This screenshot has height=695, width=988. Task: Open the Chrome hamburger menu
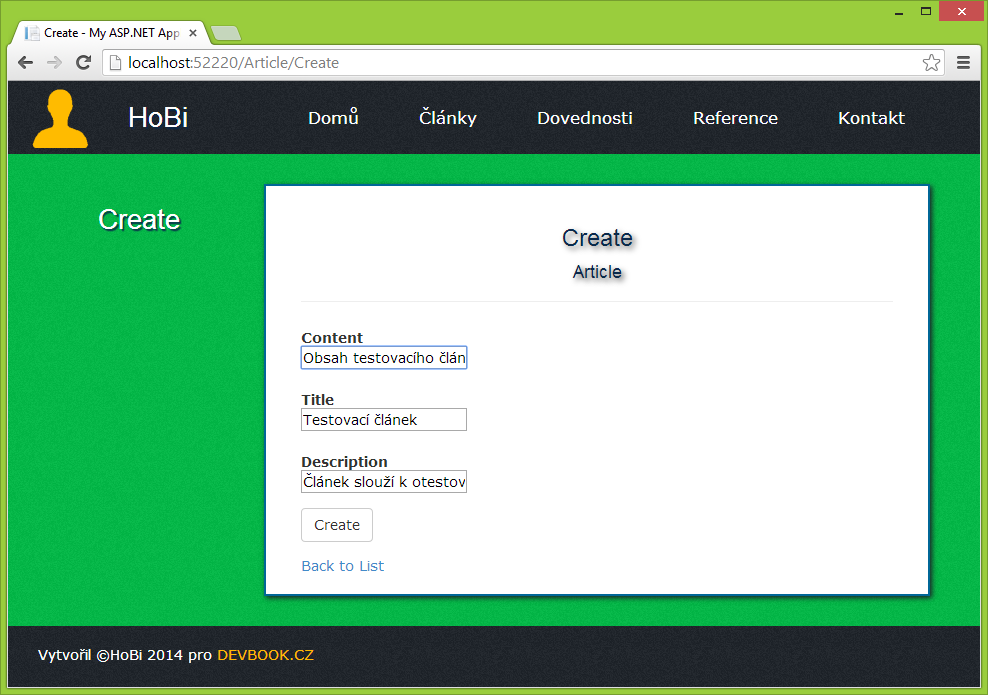tap(963, 62)
